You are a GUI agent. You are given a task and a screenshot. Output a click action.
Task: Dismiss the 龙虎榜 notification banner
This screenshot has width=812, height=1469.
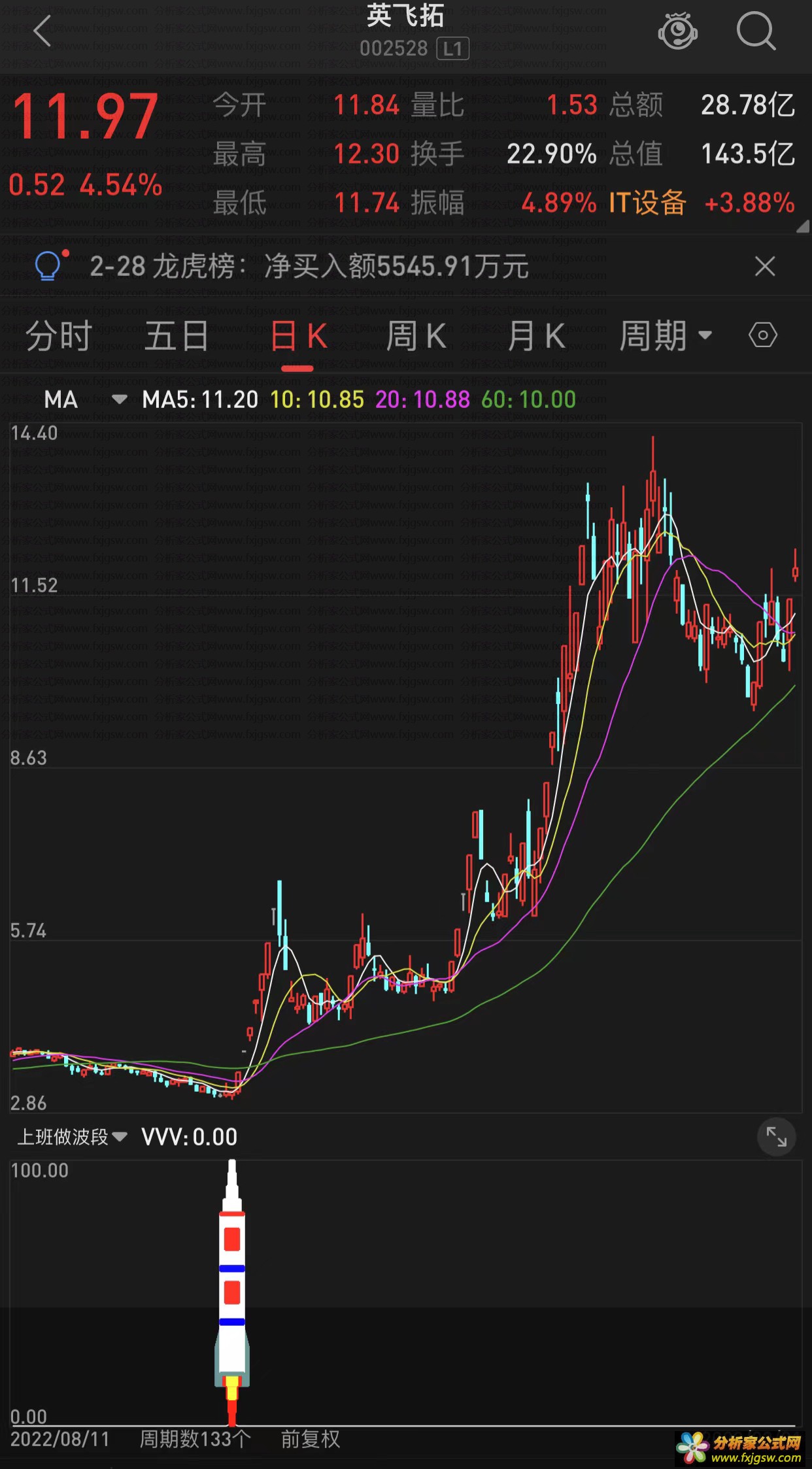[764, 266]
